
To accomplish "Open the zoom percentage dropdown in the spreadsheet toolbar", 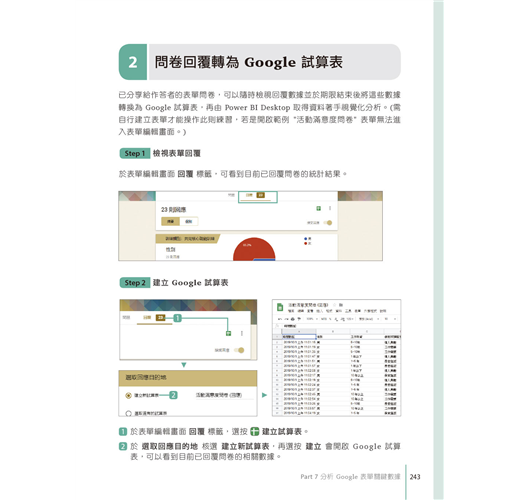I will 312,319.
